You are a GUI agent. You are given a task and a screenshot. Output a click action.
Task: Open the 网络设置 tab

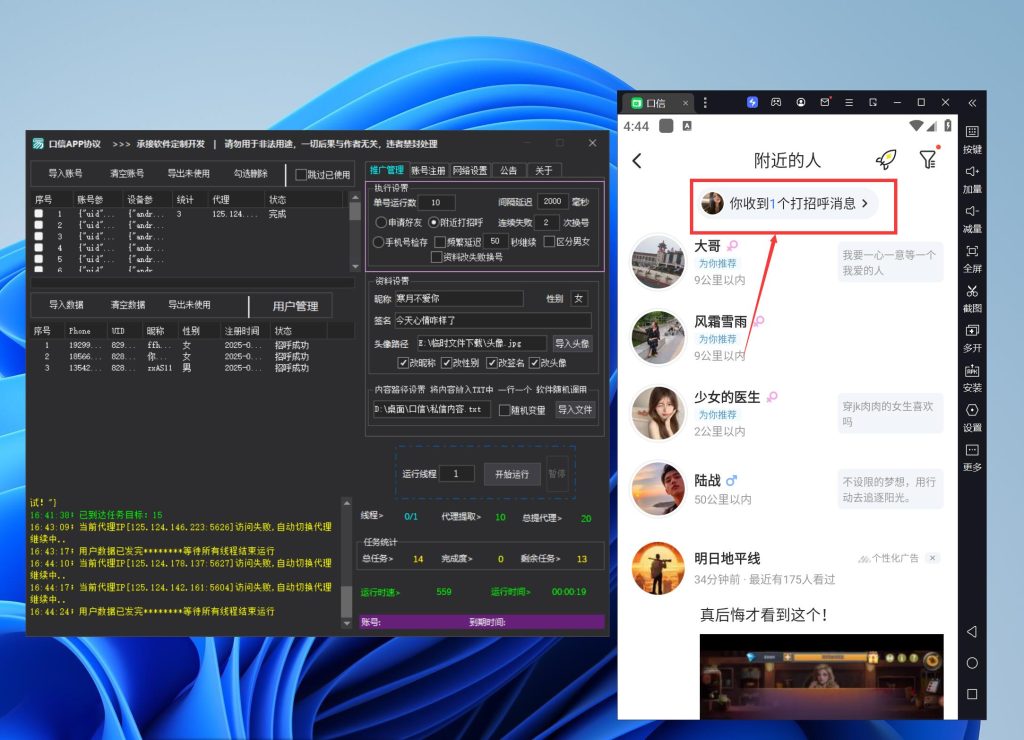(469, 170)
